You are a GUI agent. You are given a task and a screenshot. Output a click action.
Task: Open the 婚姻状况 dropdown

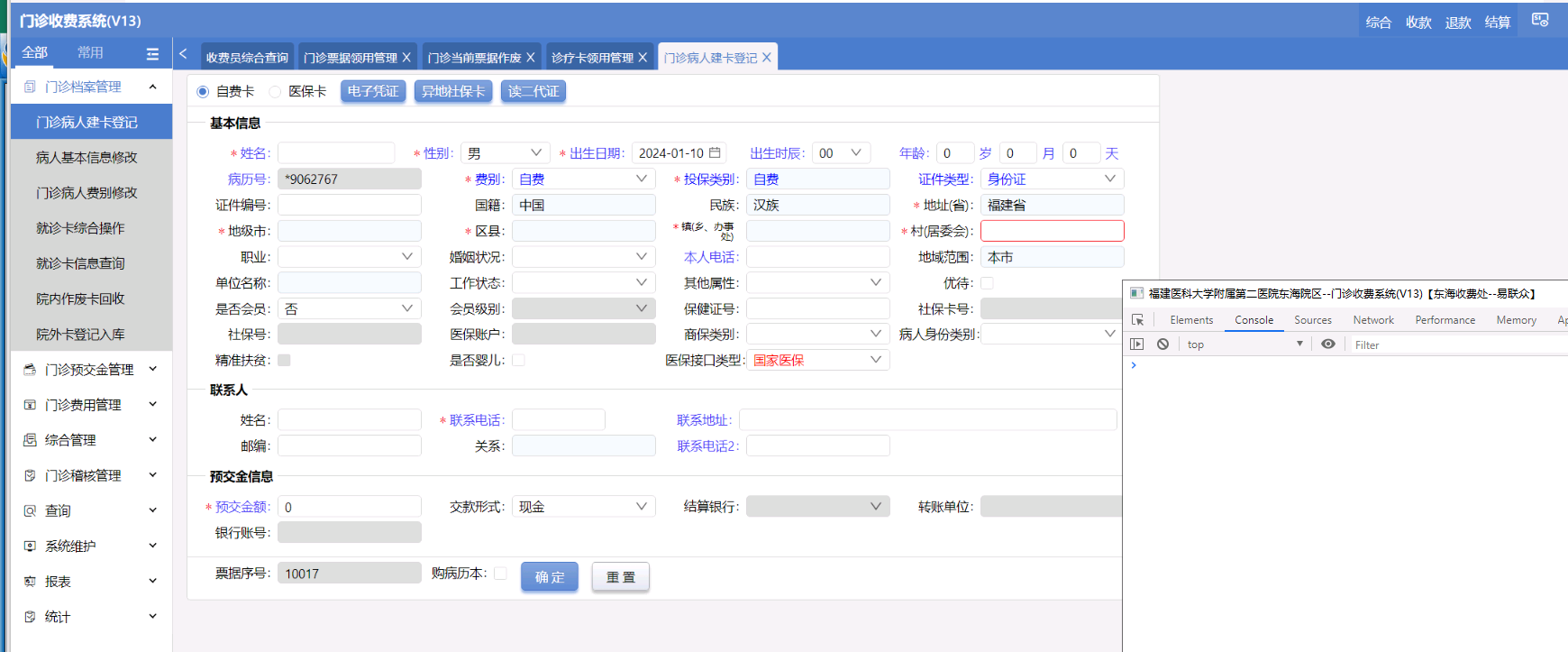click(583, 257)
